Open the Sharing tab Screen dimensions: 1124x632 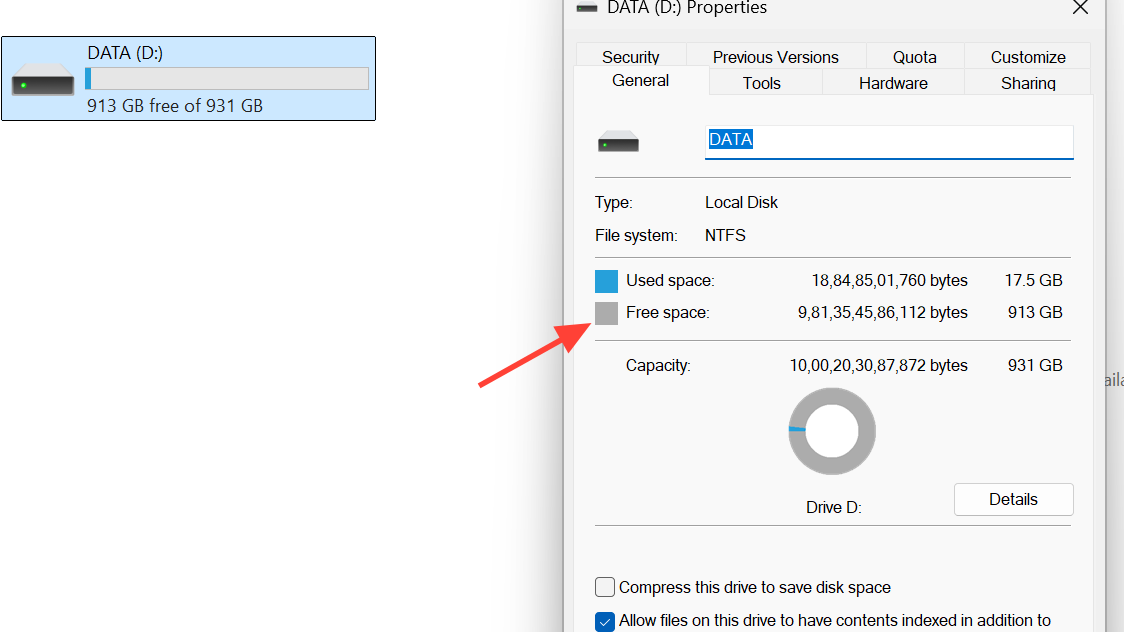(x=1027, y=83)
